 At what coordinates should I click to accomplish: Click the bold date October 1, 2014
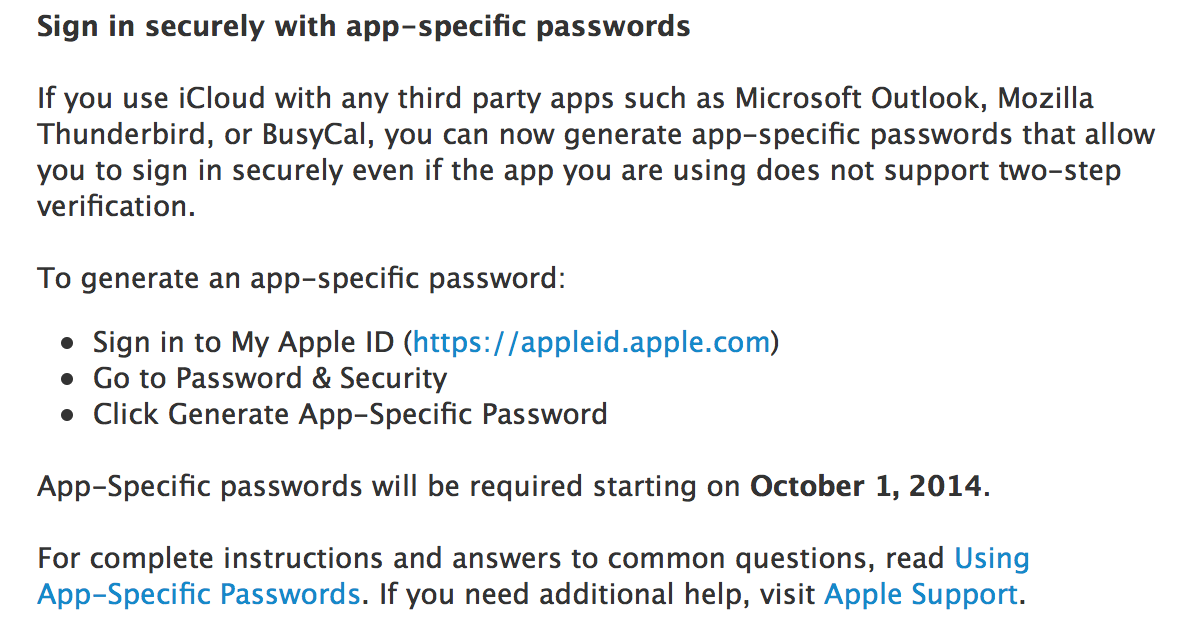coord(866,487)
